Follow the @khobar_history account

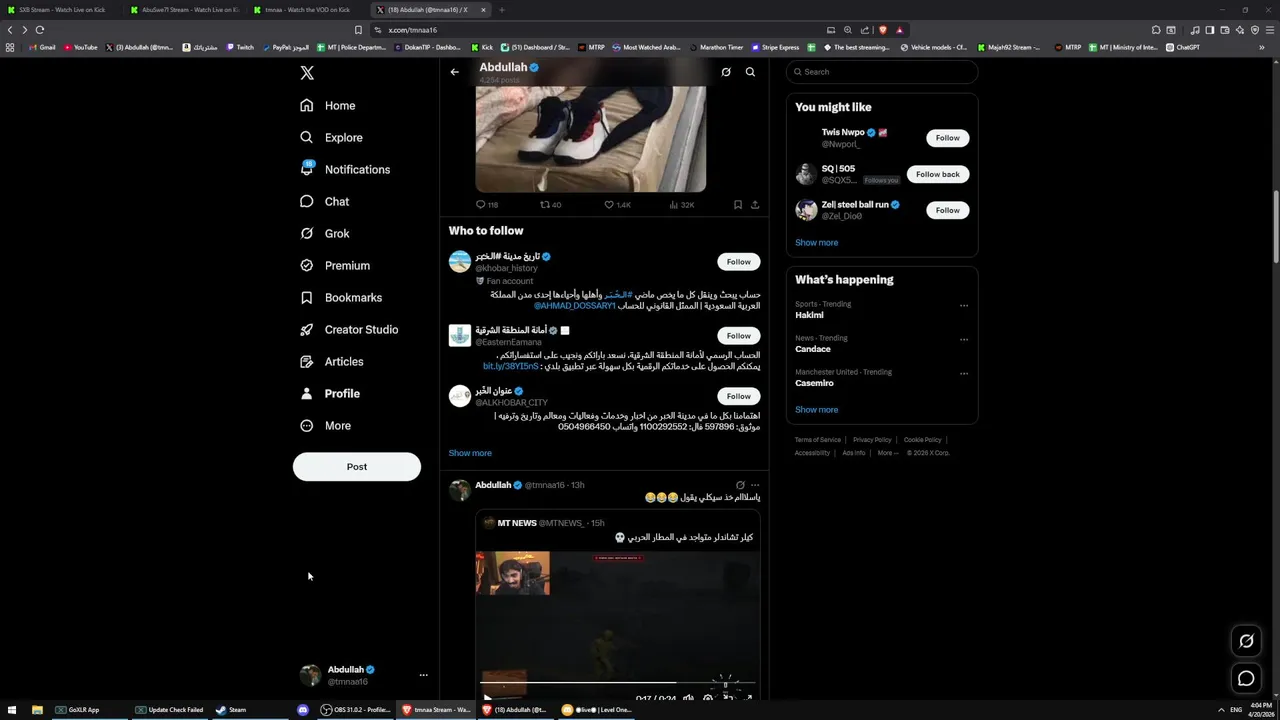[x=739, y=262]
